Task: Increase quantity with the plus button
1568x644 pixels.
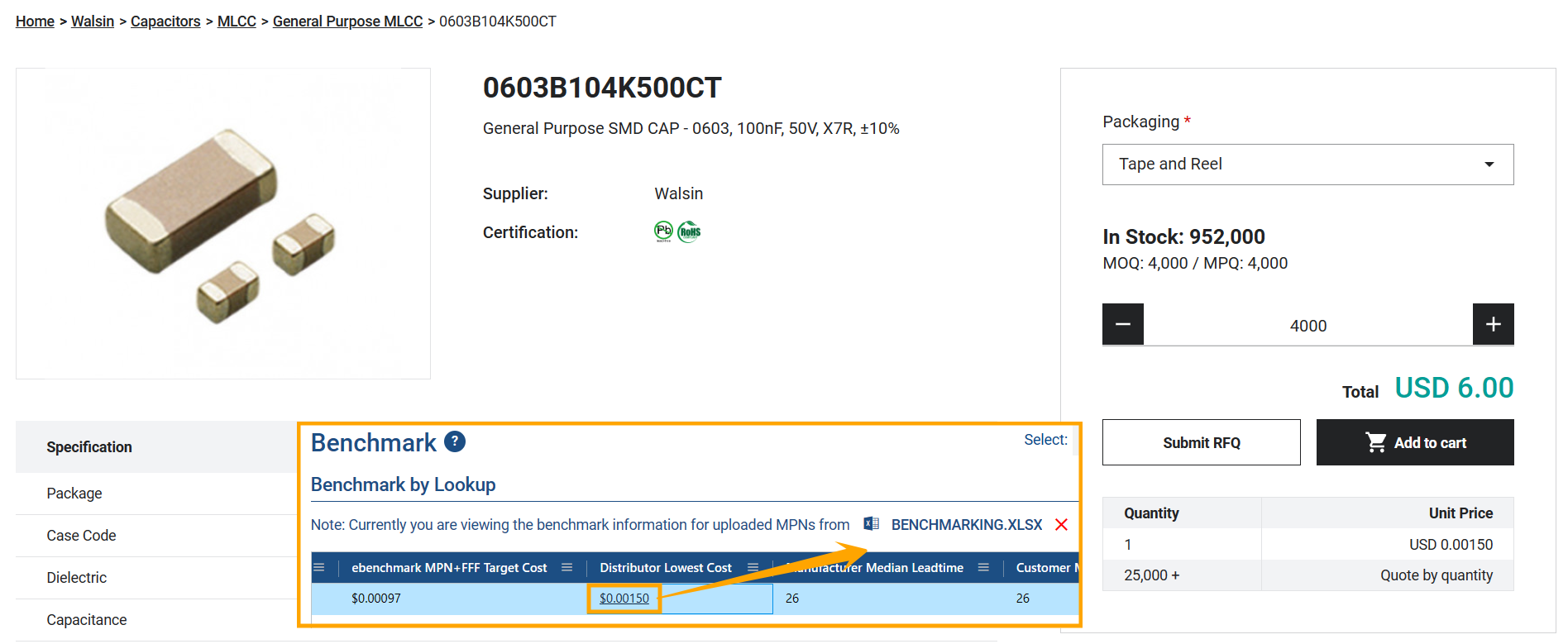Action: click(1493, 324)
